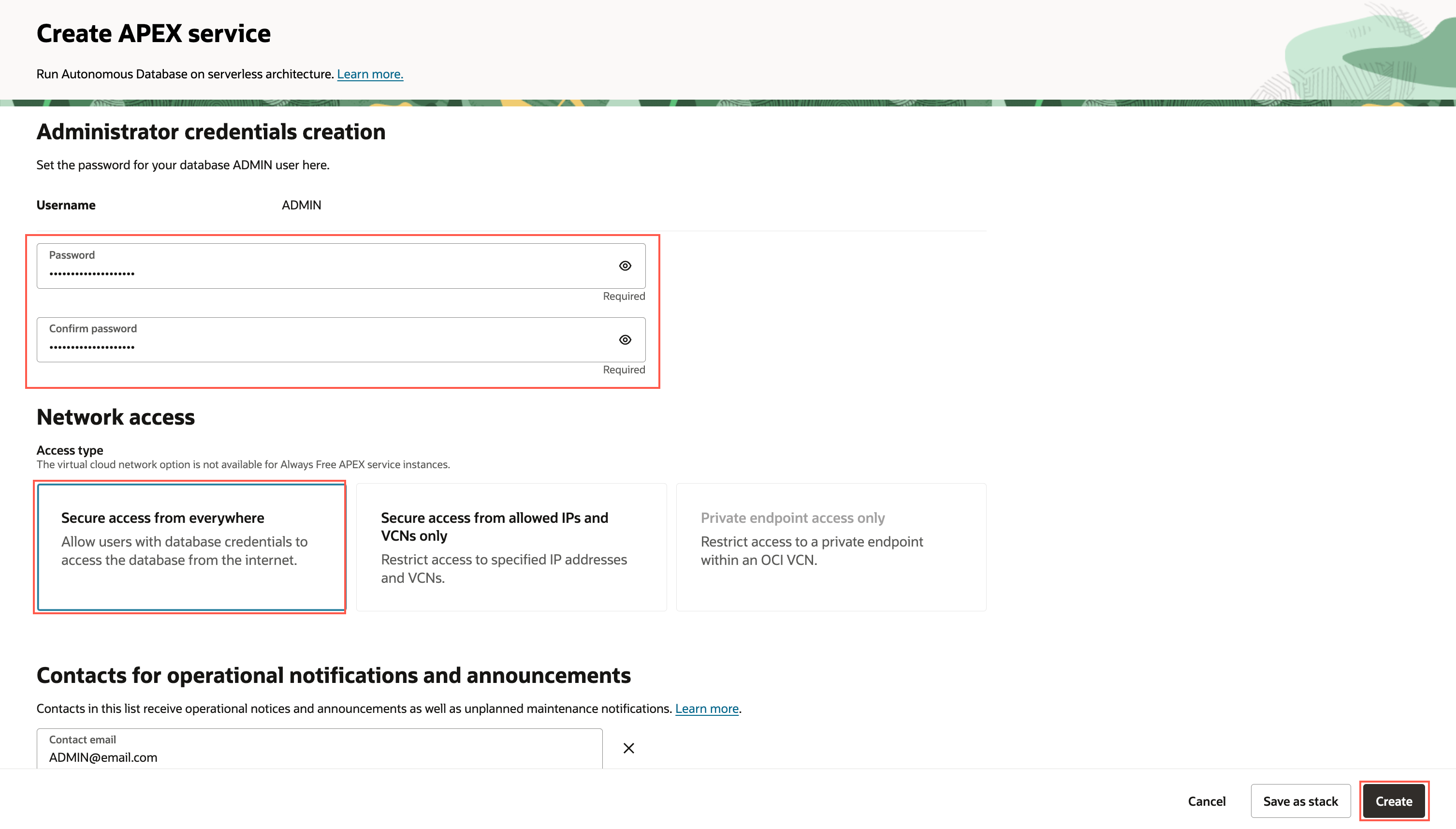This screenshot has height=829, width=1456.
Task: Choose Private endpoint access only card
Action: (830, 547)
